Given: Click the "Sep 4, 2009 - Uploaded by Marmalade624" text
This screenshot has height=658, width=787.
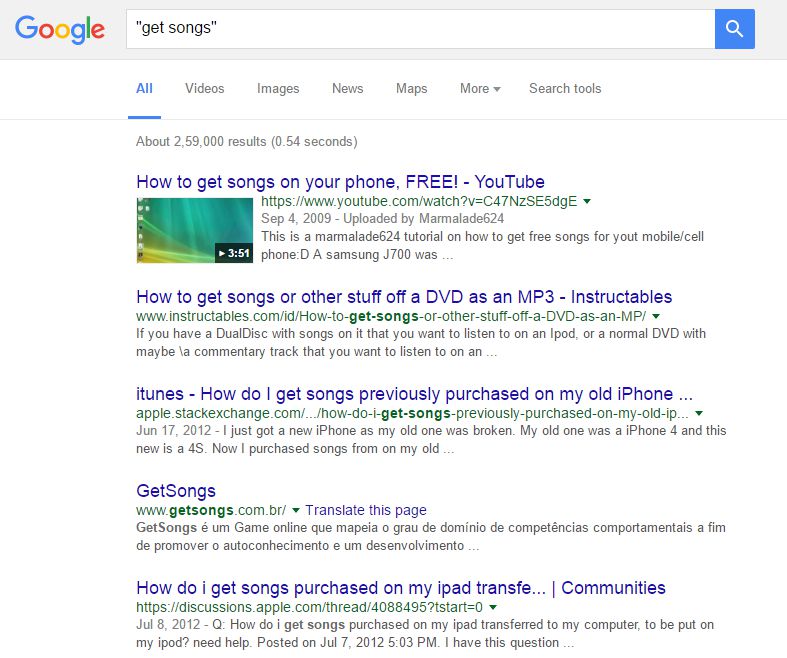Looking at the screenshot, I should click(382, 219).
